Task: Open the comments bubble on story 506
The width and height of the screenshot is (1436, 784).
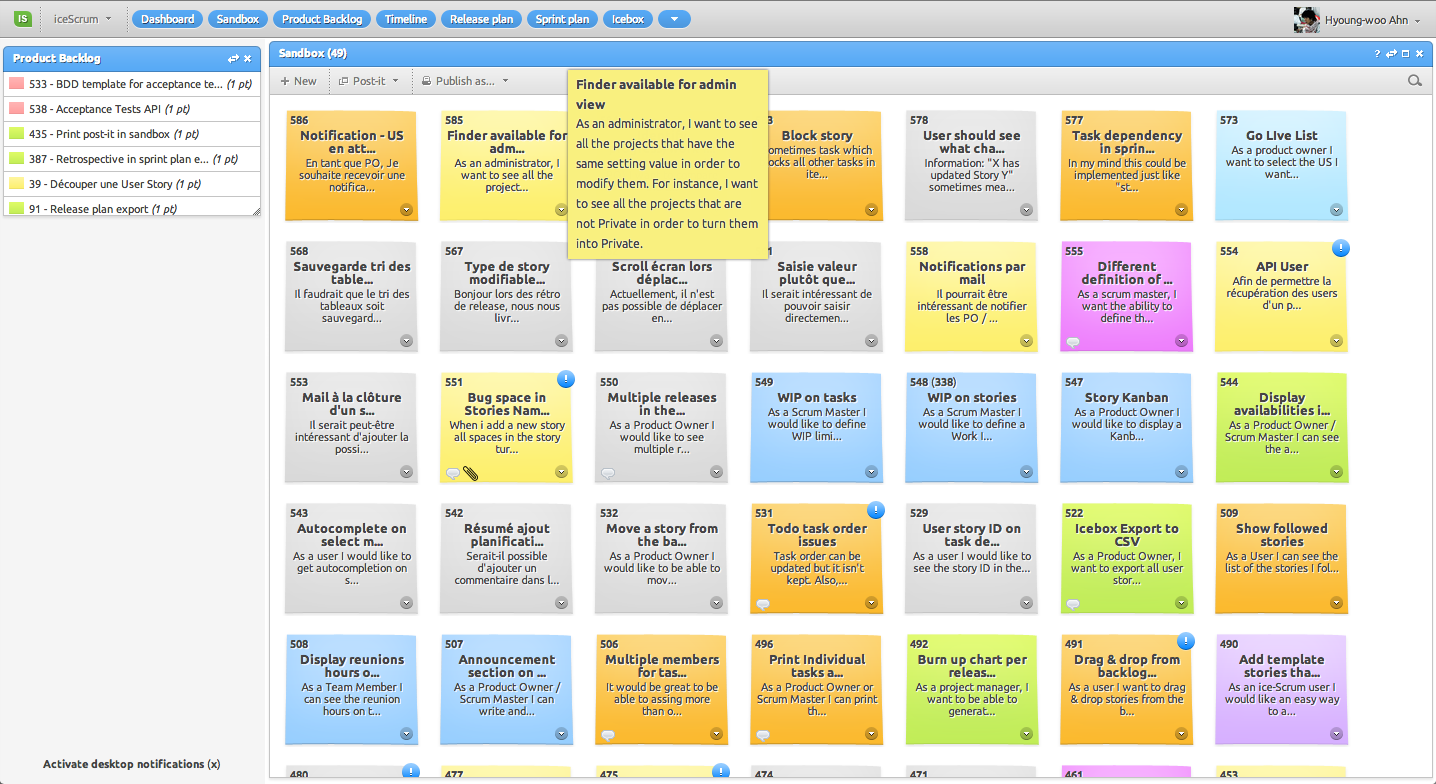Action: (x=608, y=735)
